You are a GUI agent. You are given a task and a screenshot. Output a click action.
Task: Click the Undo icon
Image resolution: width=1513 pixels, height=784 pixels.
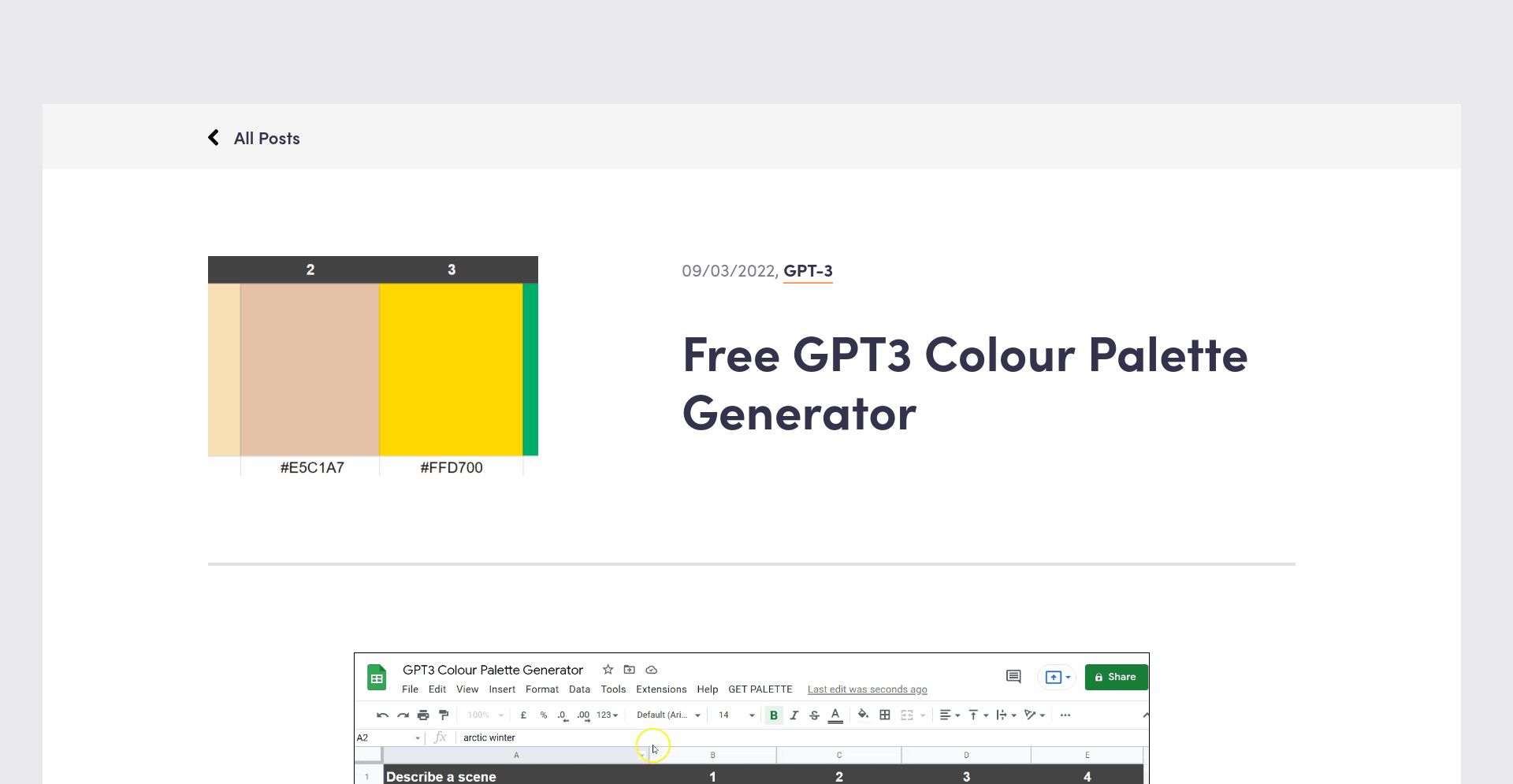tap(382, 715)
